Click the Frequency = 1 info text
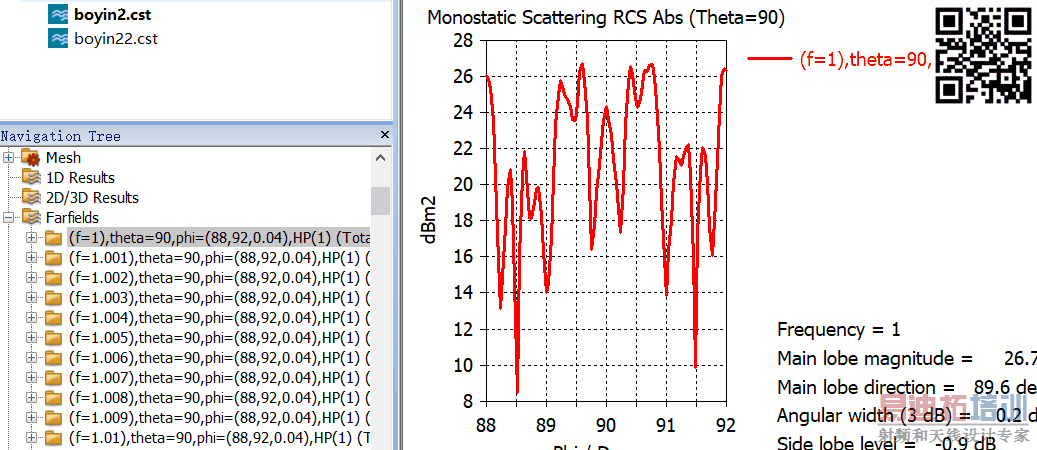The height and width of the screenshot is (450, 1037). pos(839,329)
